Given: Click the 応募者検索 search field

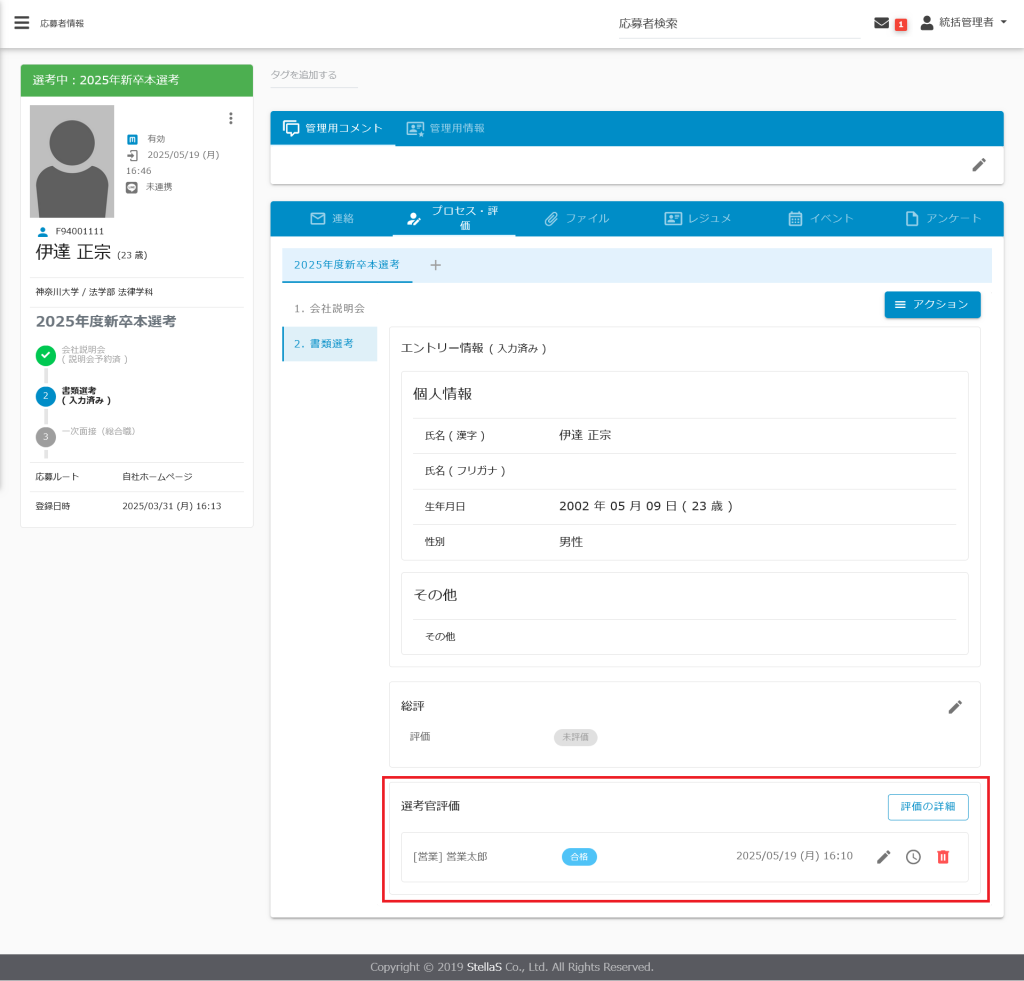Looking at the screenshot, I should pos(738,23).
